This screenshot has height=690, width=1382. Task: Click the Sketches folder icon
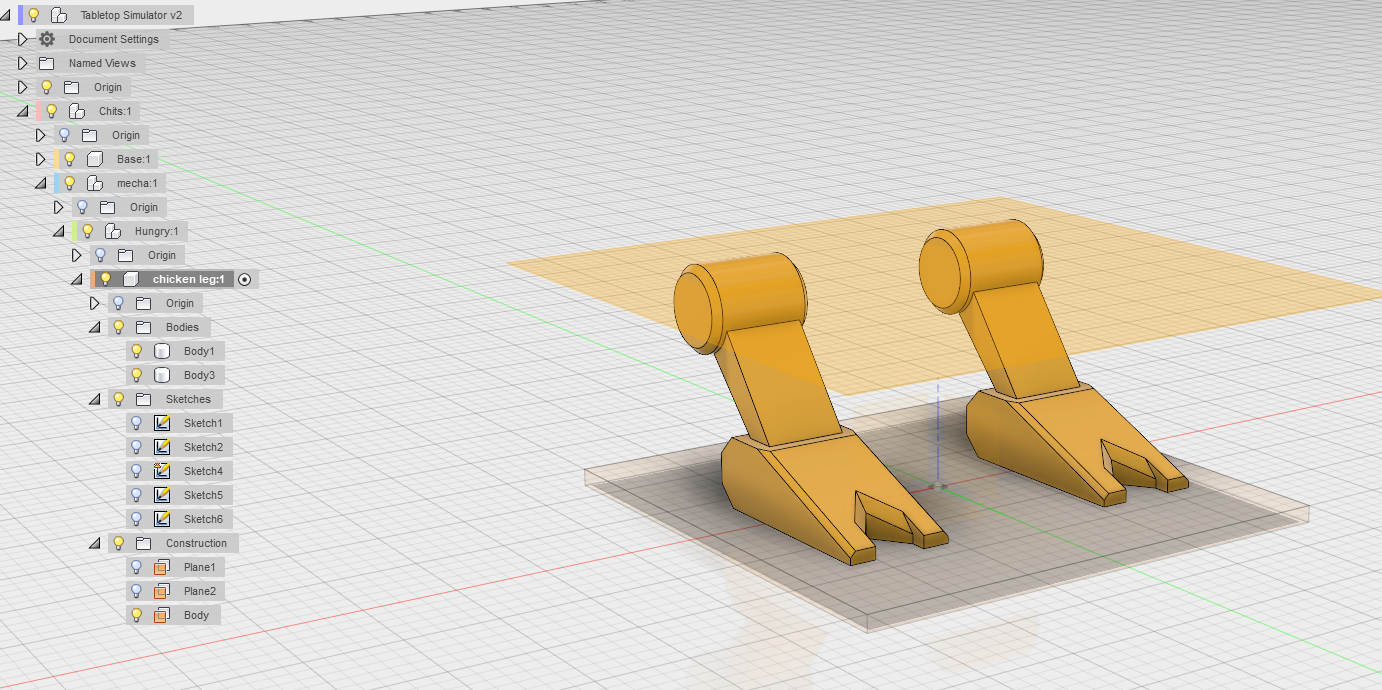pos(143,399)
